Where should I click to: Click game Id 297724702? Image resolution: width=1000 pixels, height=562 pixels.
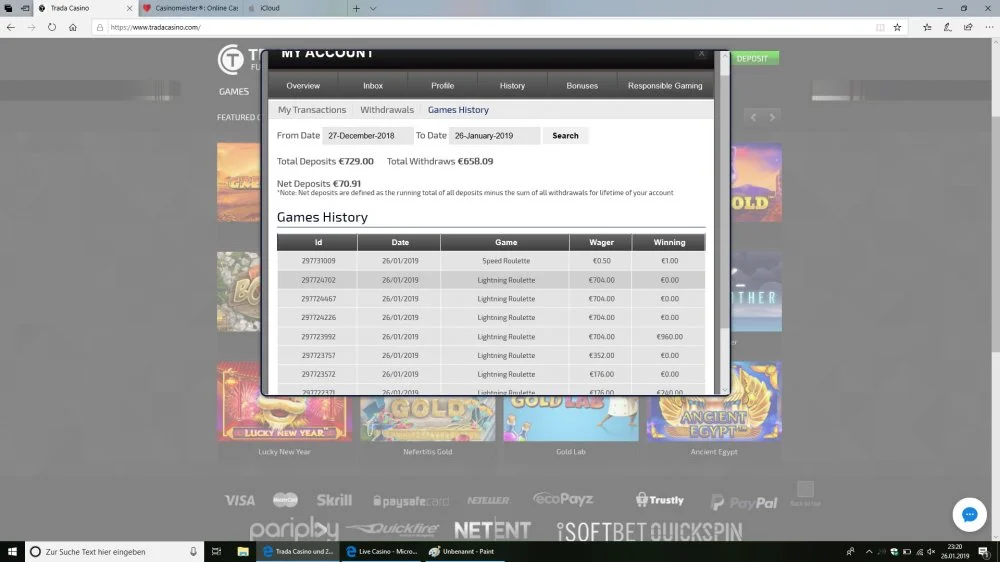click(x=318, y=279)
